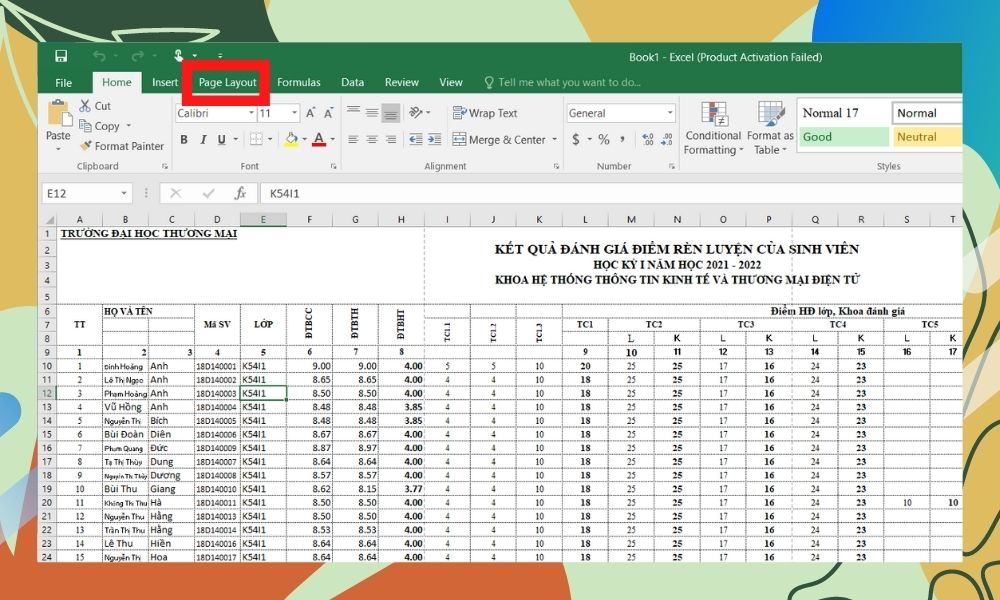Click the Format Painter brush

(85, 146)
